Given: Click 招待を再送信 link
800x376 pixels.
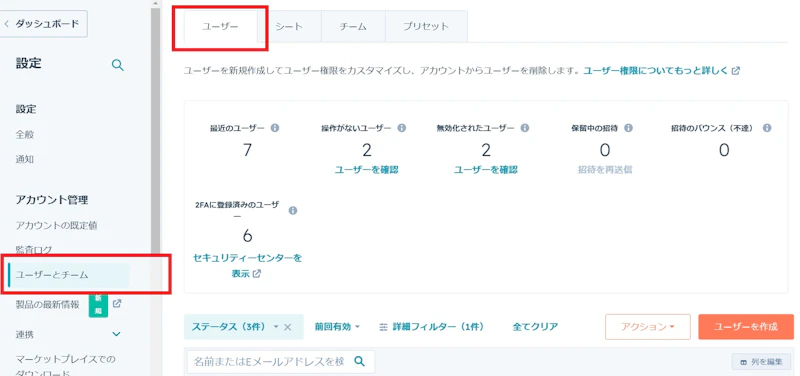Looking at the screenshot, I should (605, 170).
